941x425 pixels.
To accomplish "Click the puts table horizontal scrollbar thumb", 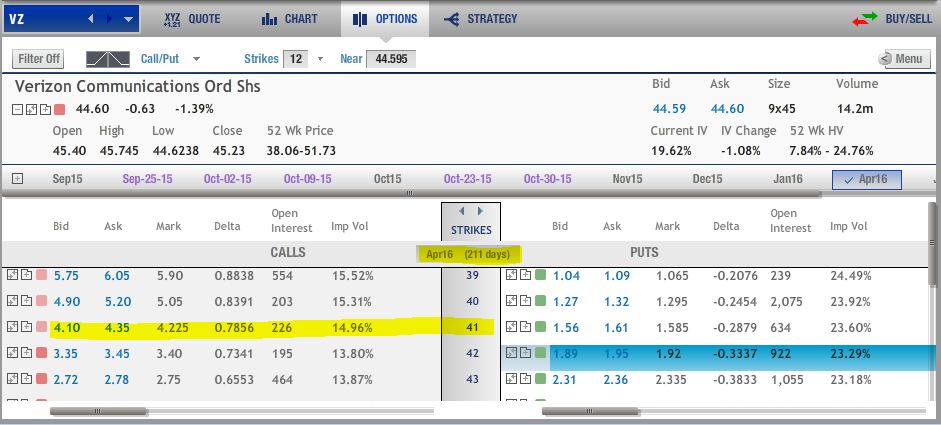I will coord(591,412).
